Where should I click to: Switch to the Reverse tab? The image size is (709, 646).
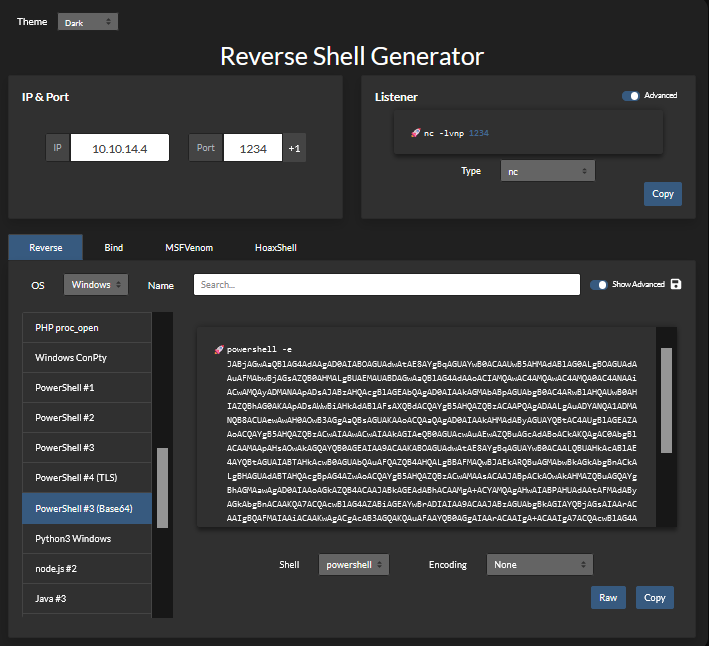[46, 247]
